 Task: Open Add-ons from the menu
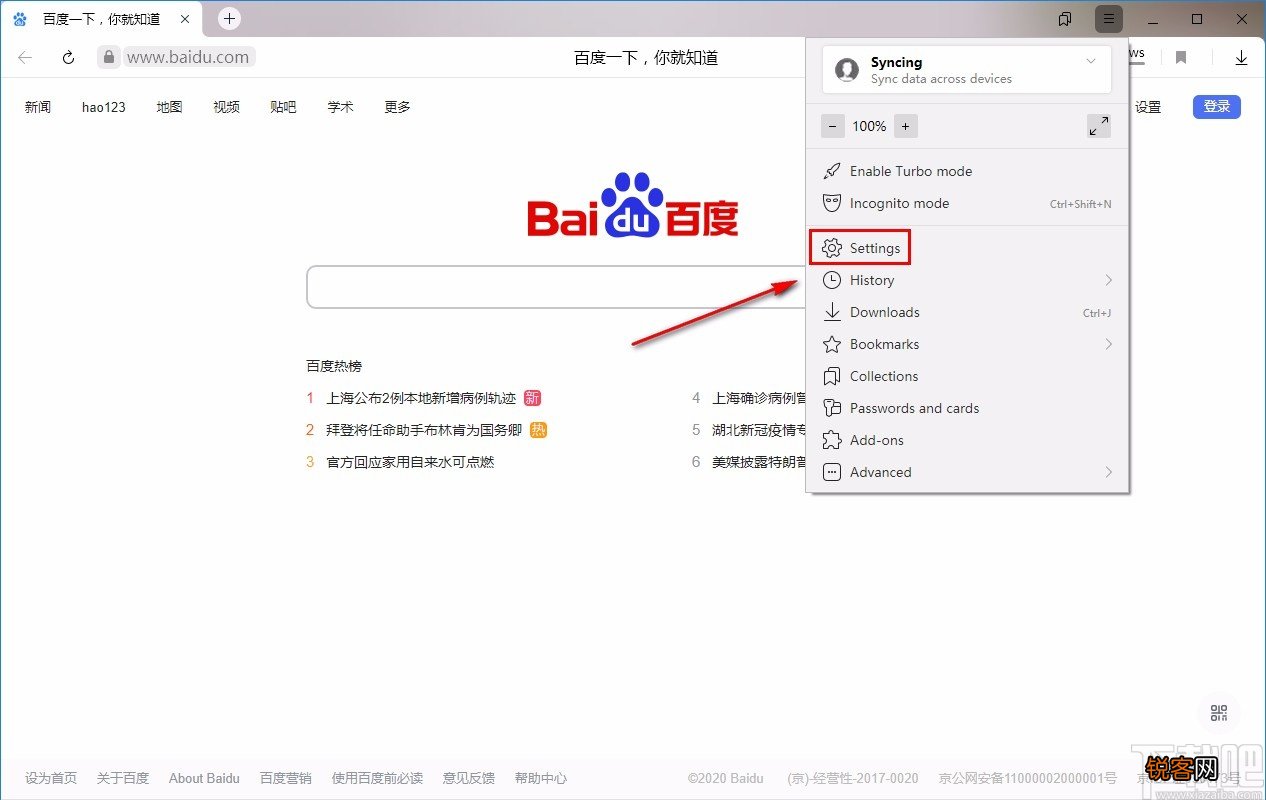(x=967, y=440)
